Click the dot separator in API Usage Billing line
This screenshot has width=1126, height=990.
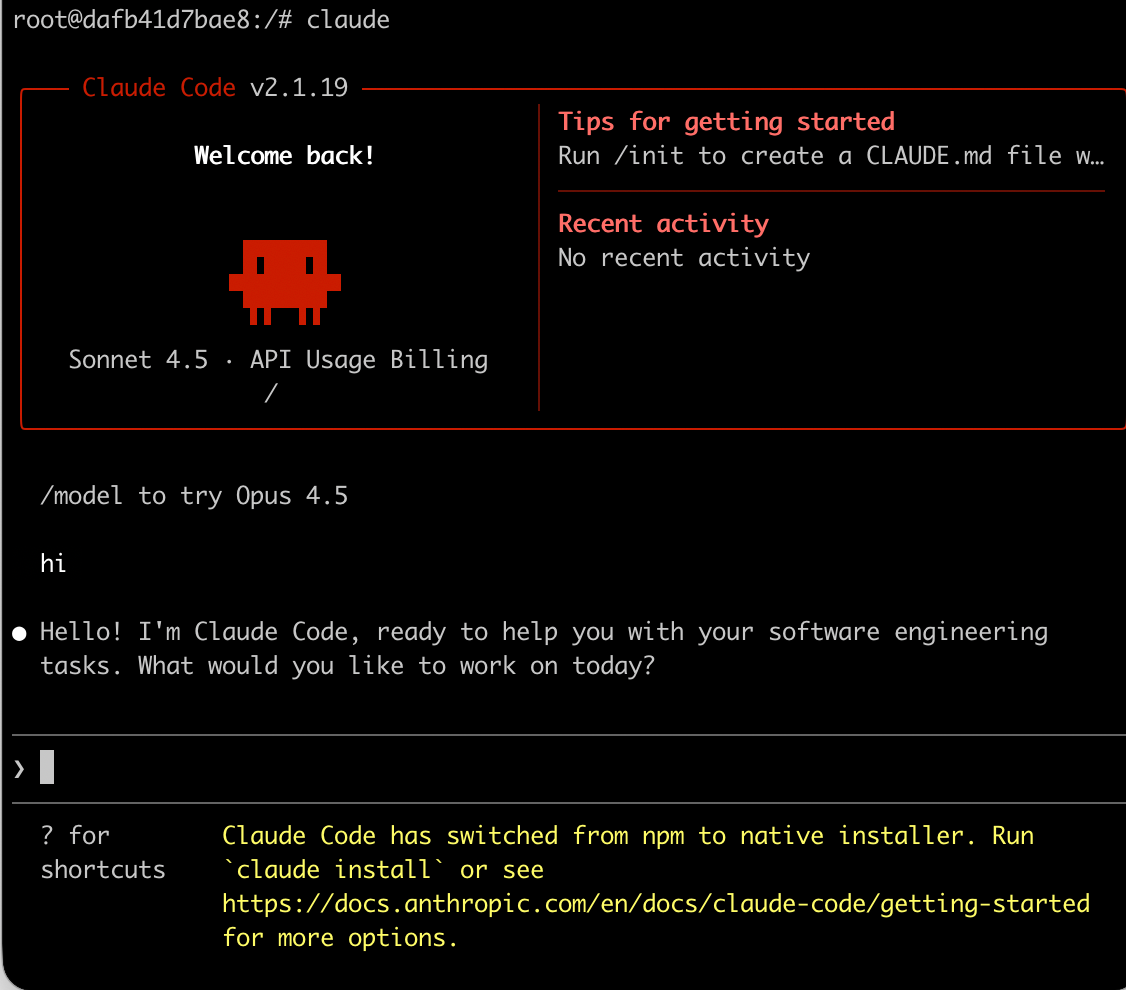[228, 360]
